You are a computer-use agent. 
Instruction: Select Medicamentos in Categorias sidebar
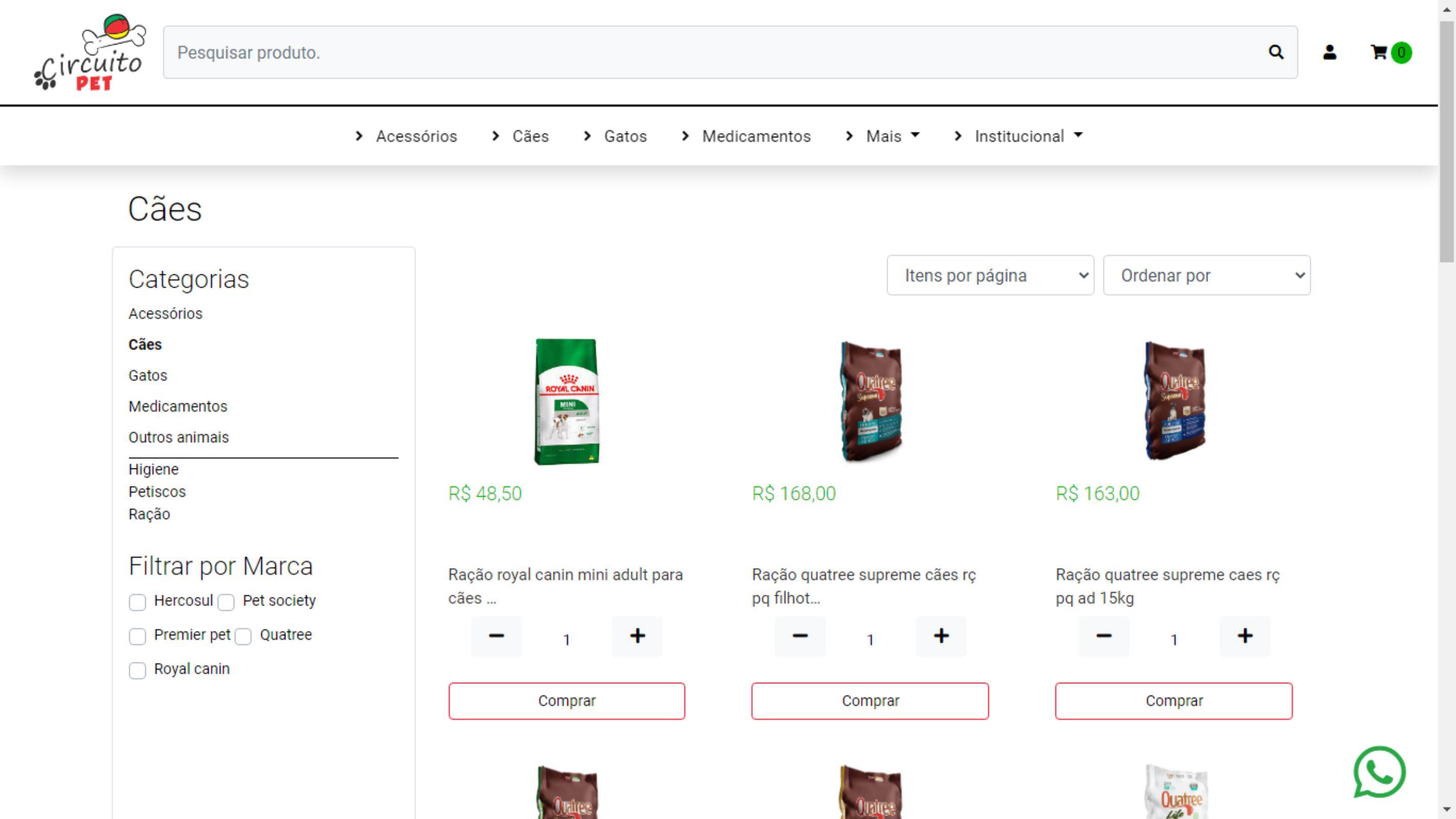178,406
